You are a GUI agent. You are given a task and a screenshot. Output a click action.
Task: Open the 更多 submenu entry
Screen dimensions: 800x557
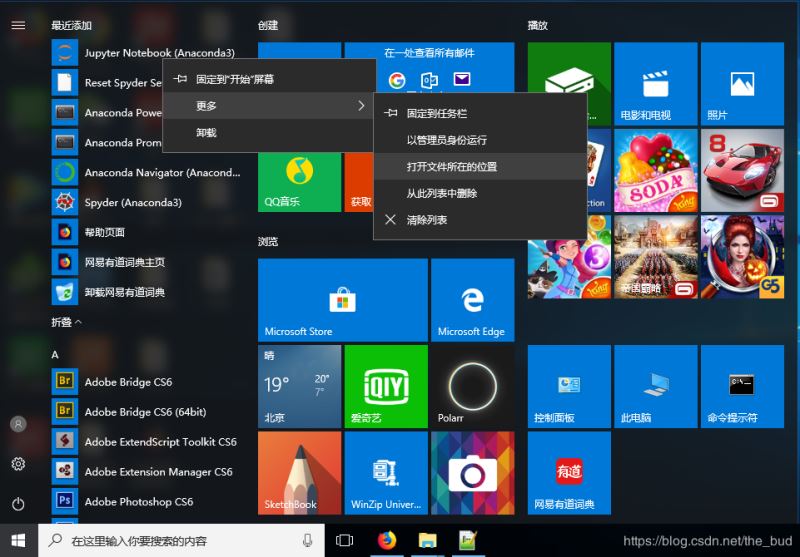(269, 106)
